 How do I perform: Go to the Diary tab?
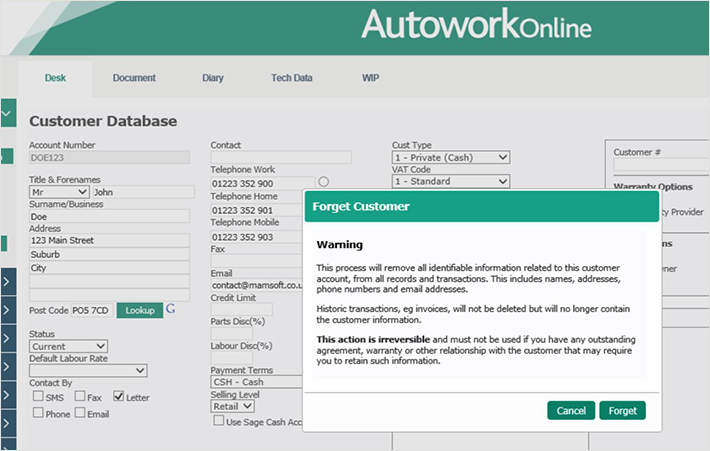coord(213,78)
